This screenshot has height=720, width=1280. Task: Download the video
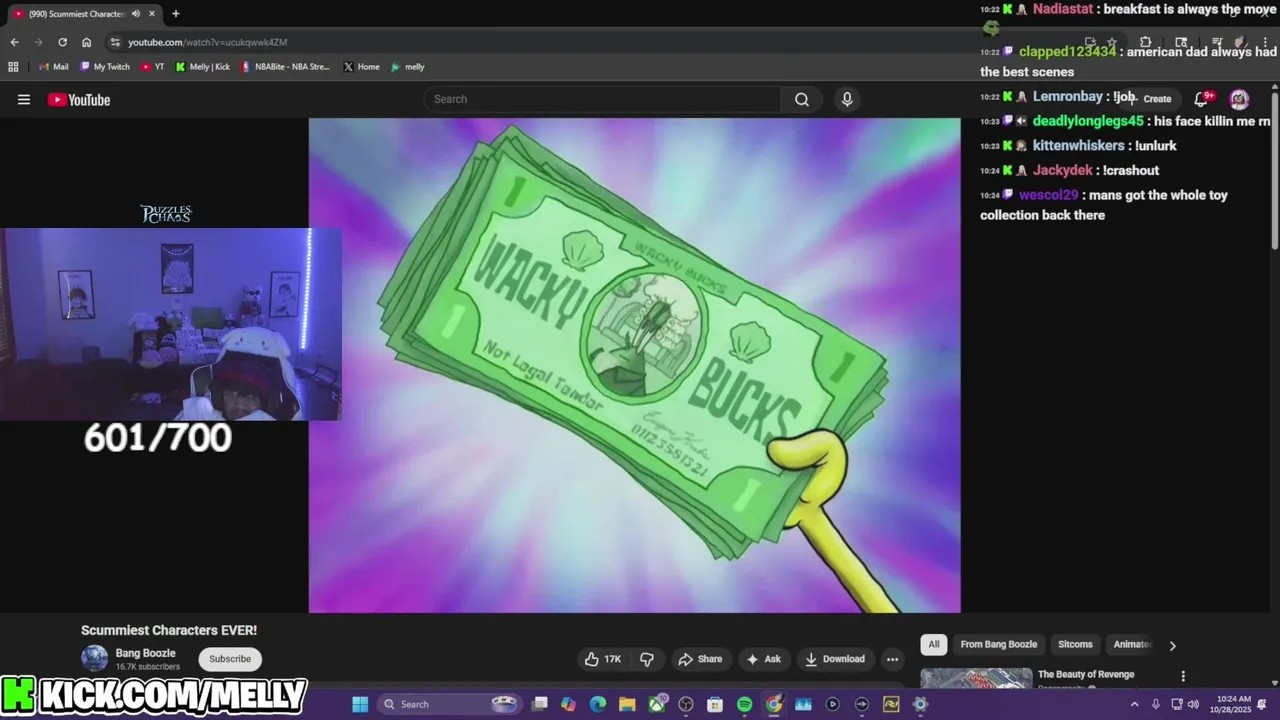pyautogui.click(x=834, y=659)
